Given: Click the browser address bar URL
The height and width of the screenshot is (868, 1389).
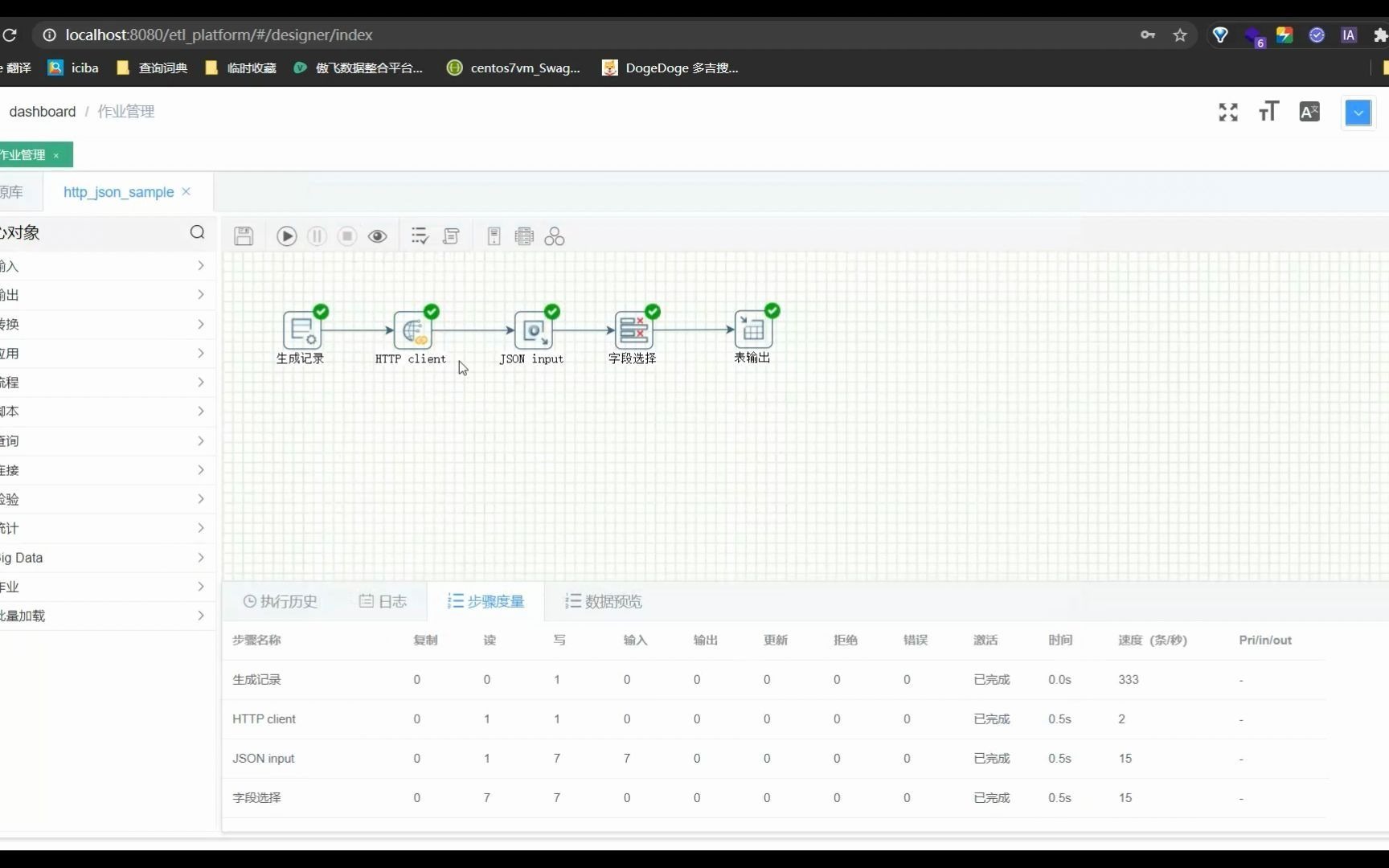Looking at the screenshot, I should tap(219, 35).
